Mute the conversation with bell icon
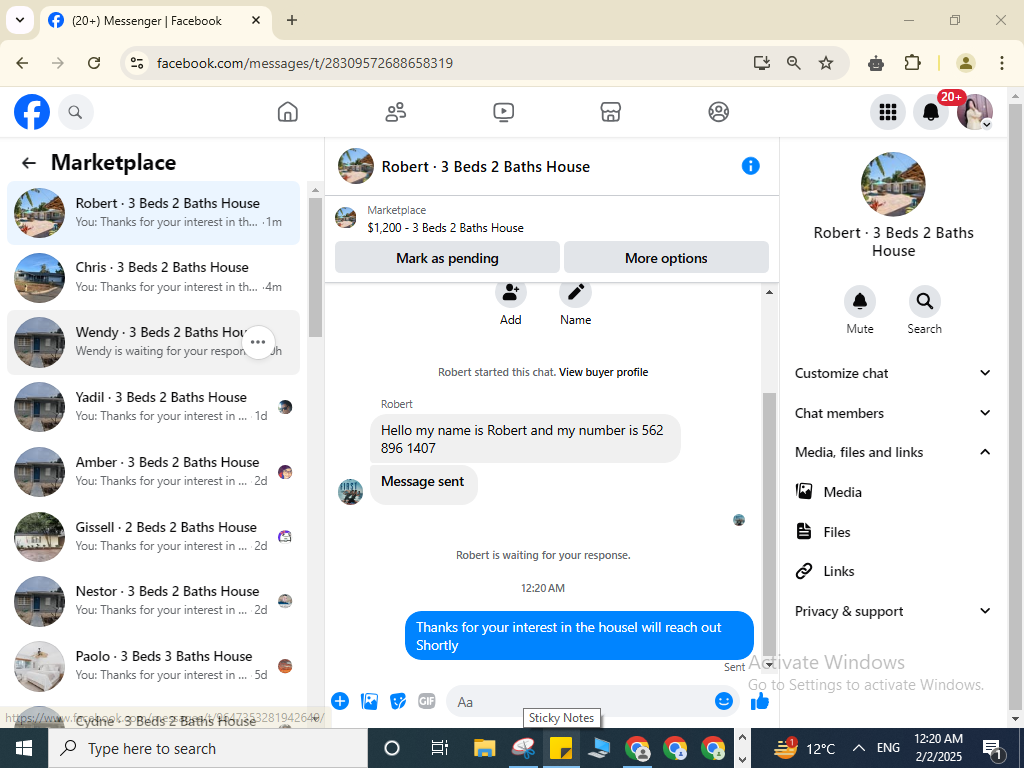 coord(859,301)
